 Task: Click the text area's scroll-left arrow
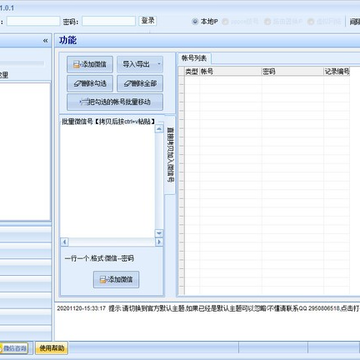(64, 242)
